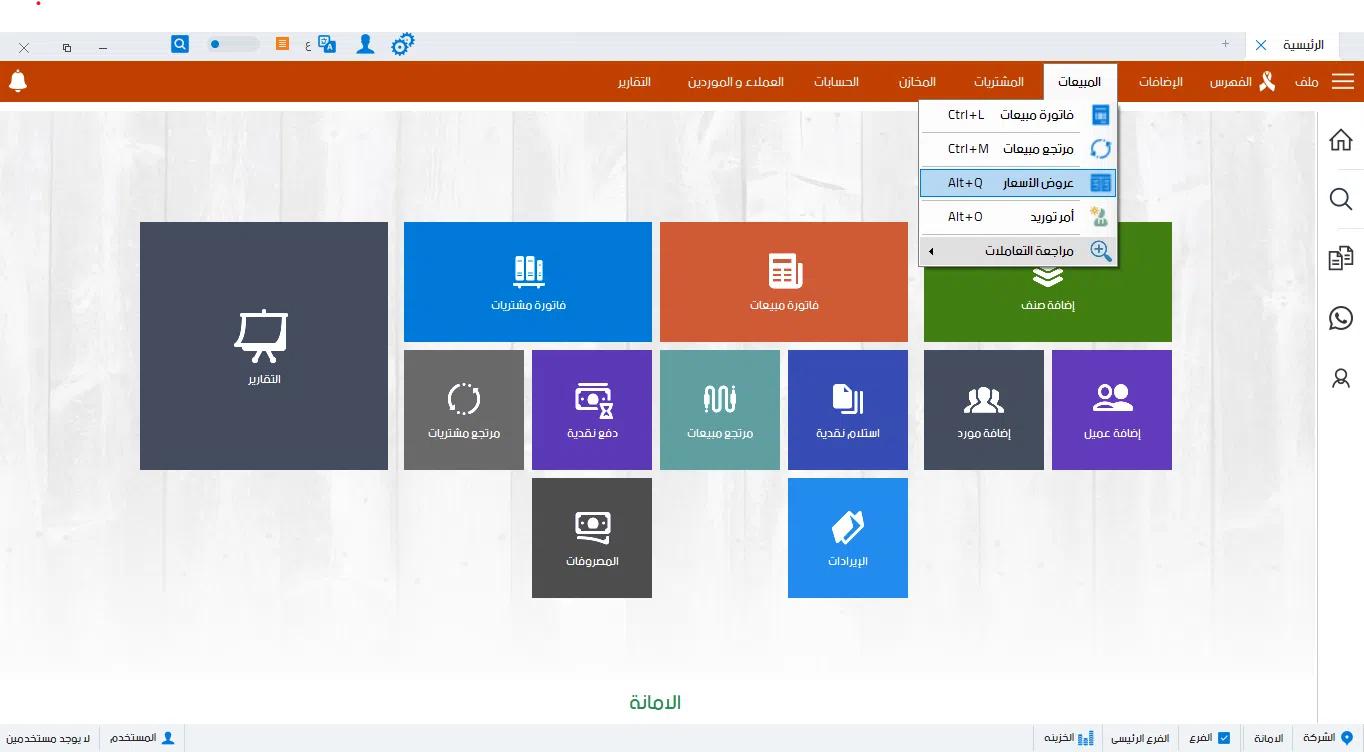
Task: Switch to the الرئيسية tab
Action: click(1302, 45)
